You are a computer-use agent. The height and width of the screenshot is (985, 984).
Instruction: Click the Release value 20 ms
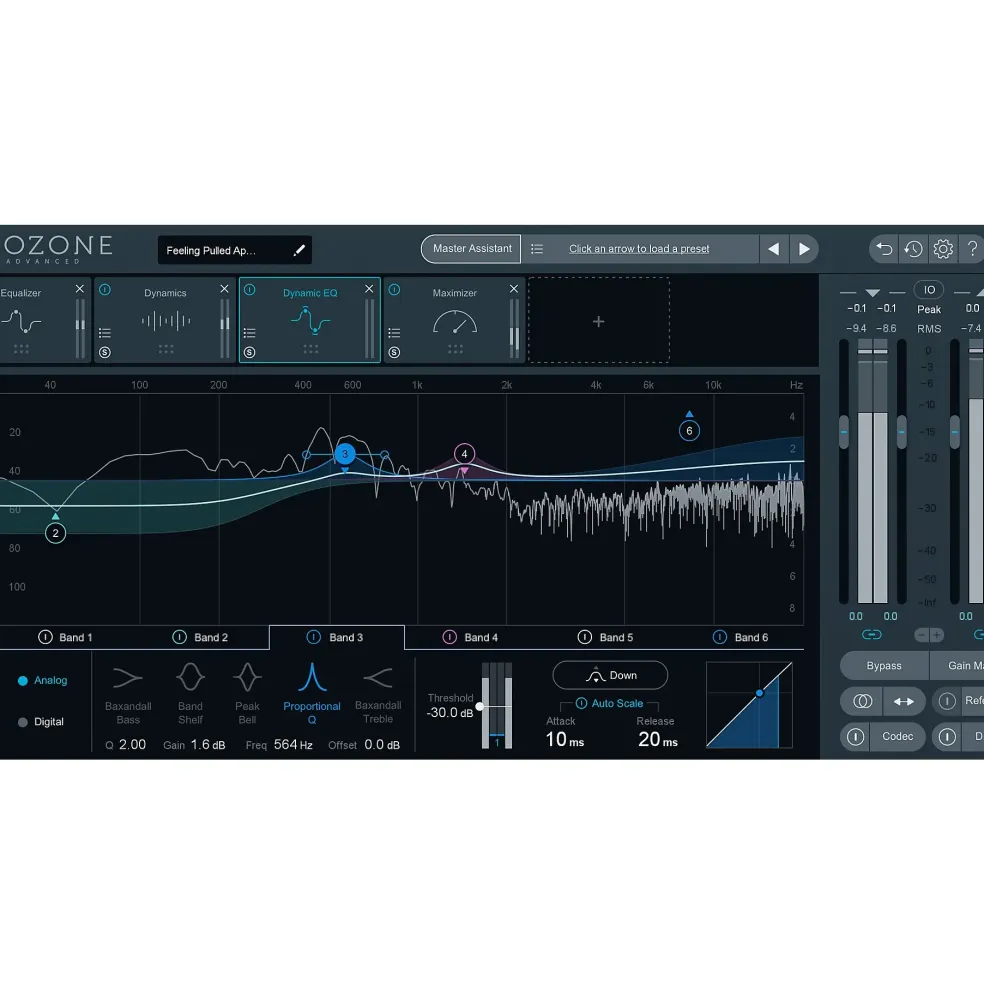tap(657, 739)
